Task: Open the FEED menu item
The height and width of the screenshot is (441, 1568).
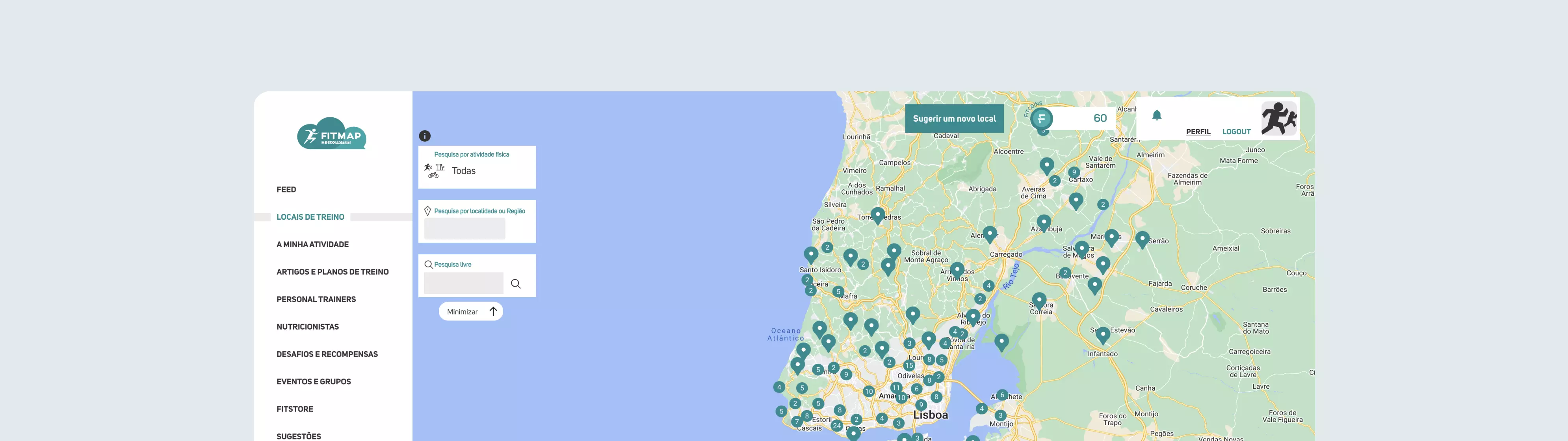Action: pyautogui.click(x=286, y=190)
